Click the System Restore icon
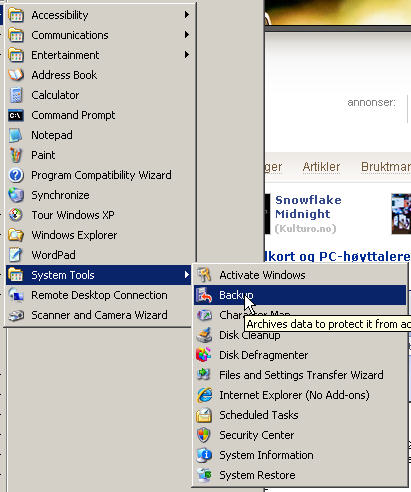 click(204, 475)
